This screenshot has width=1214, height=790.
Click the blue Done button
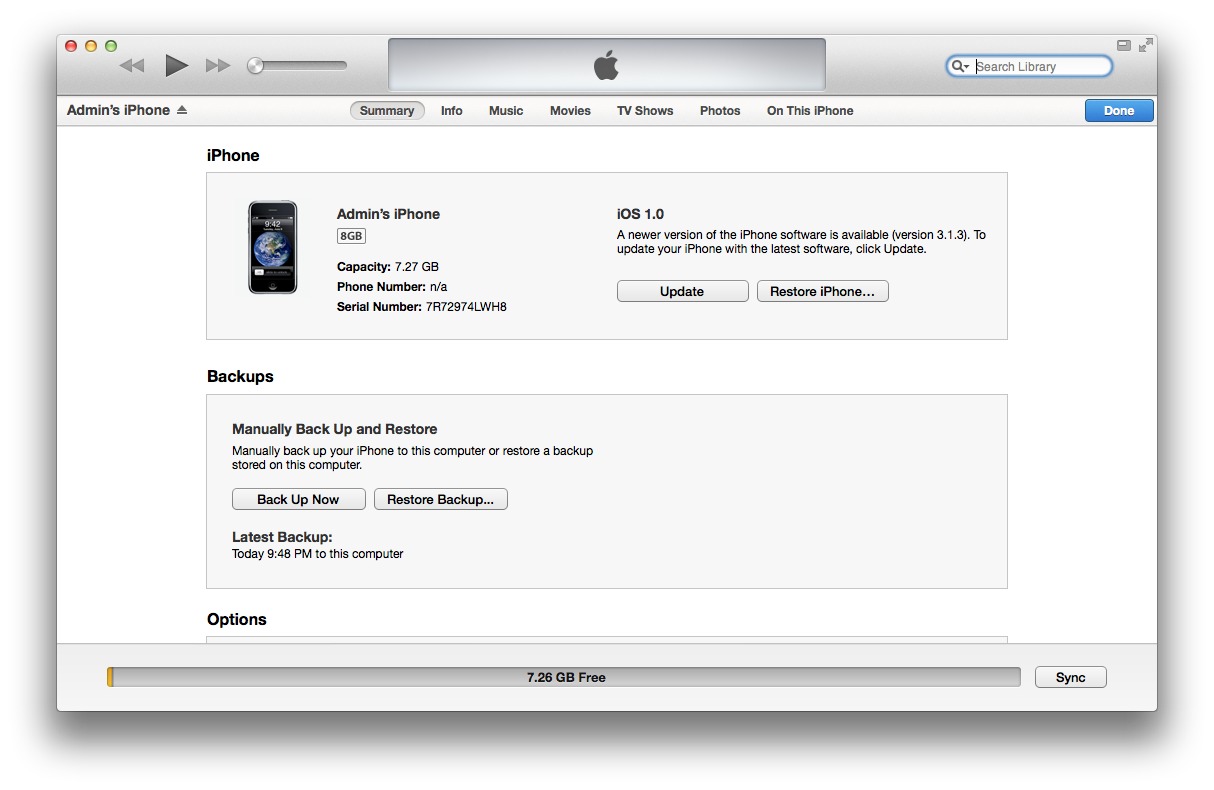tap(1119, 111)
